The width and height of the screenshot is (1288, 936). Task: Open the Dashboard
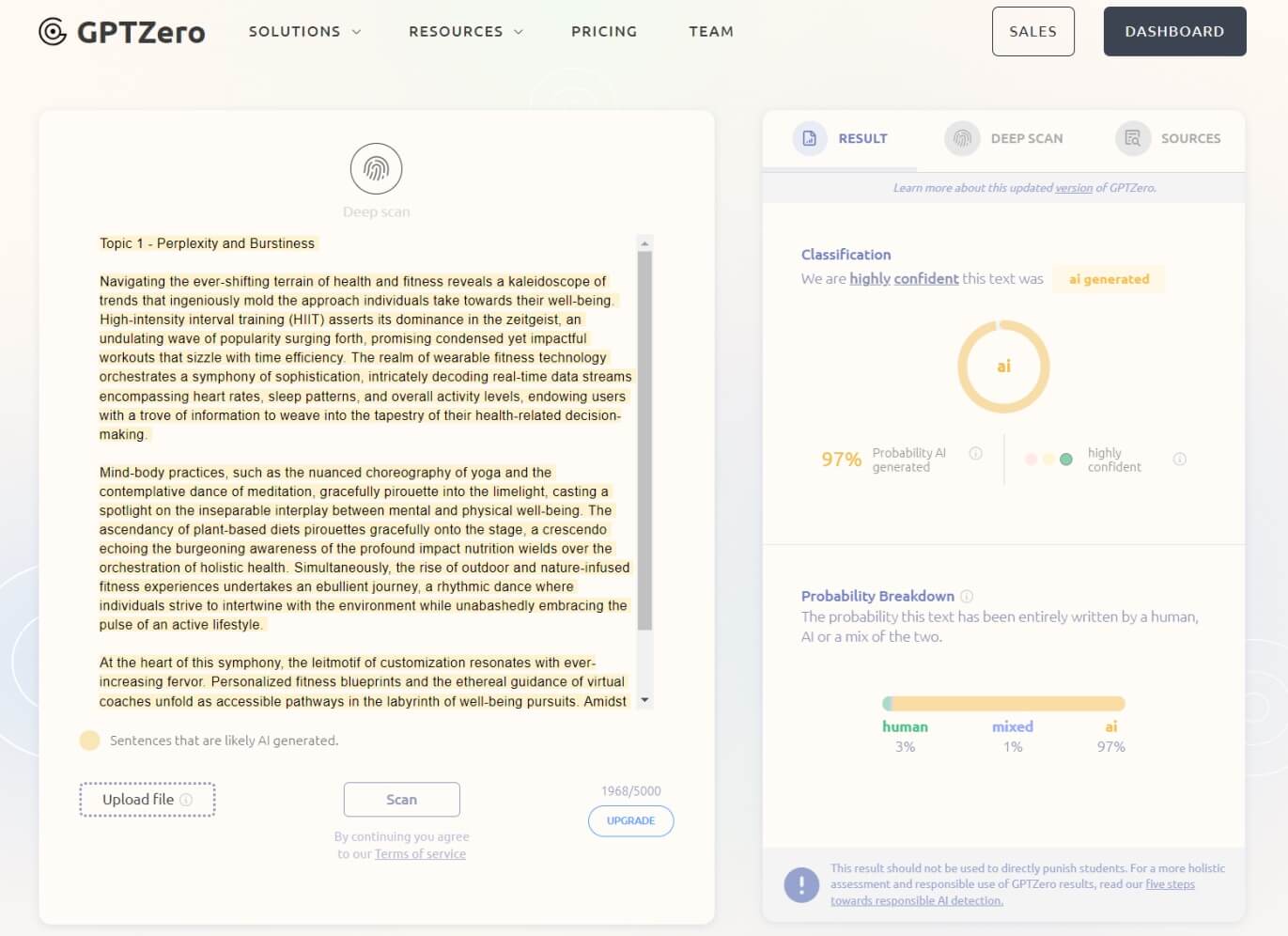pos(1174,31)
